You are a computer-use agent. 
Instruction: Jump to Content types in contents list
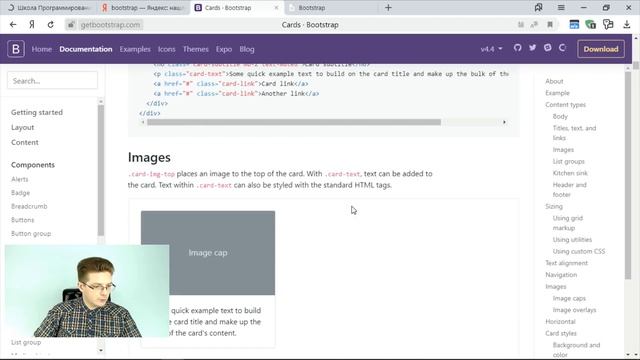point(565,105)
